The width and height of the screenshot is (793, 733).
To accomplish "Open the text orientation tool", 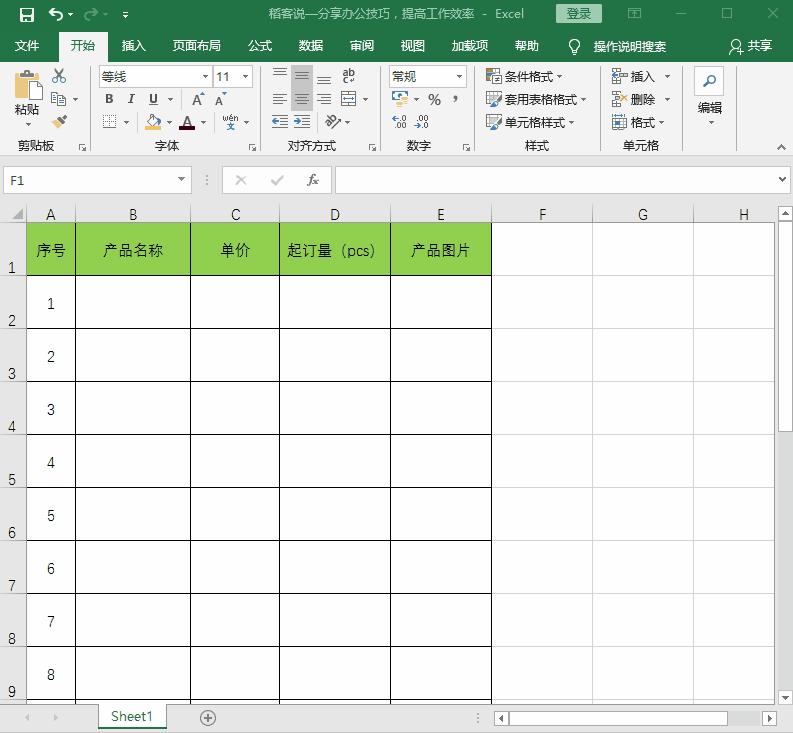I will coord(333,121).
